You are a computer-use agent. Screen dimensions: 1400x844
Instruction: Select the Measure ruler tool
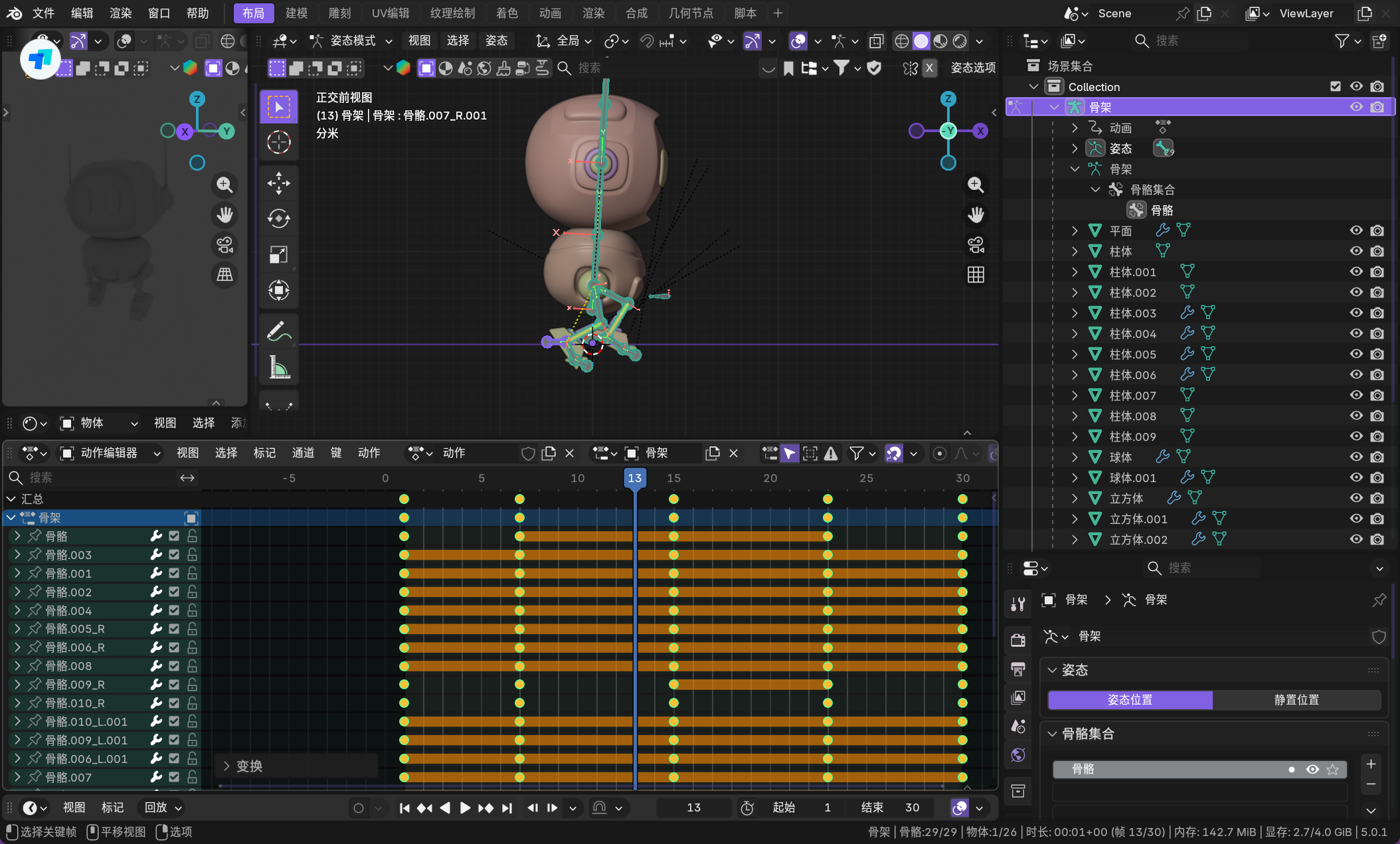(x=279, y=367)
